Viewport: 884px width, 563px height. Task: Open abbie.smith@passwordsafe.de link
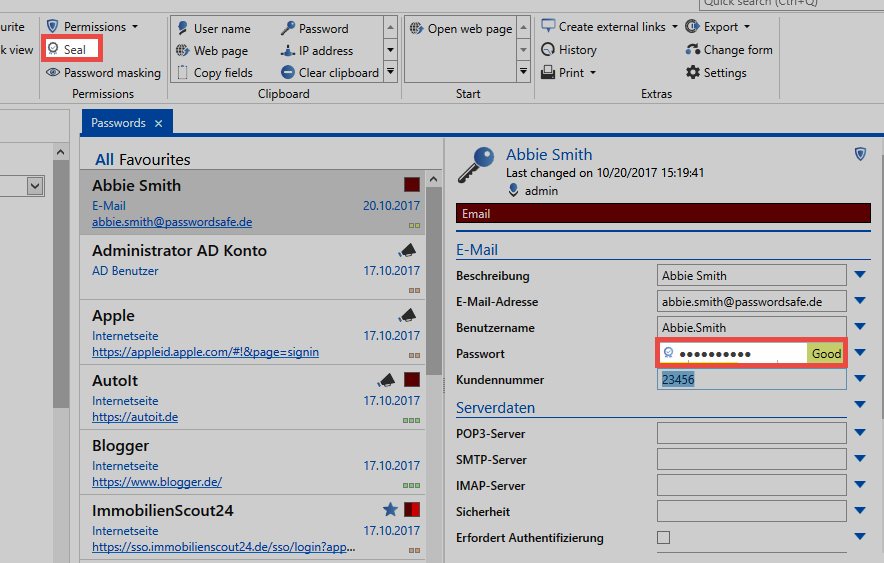click(x=172, y=222)
